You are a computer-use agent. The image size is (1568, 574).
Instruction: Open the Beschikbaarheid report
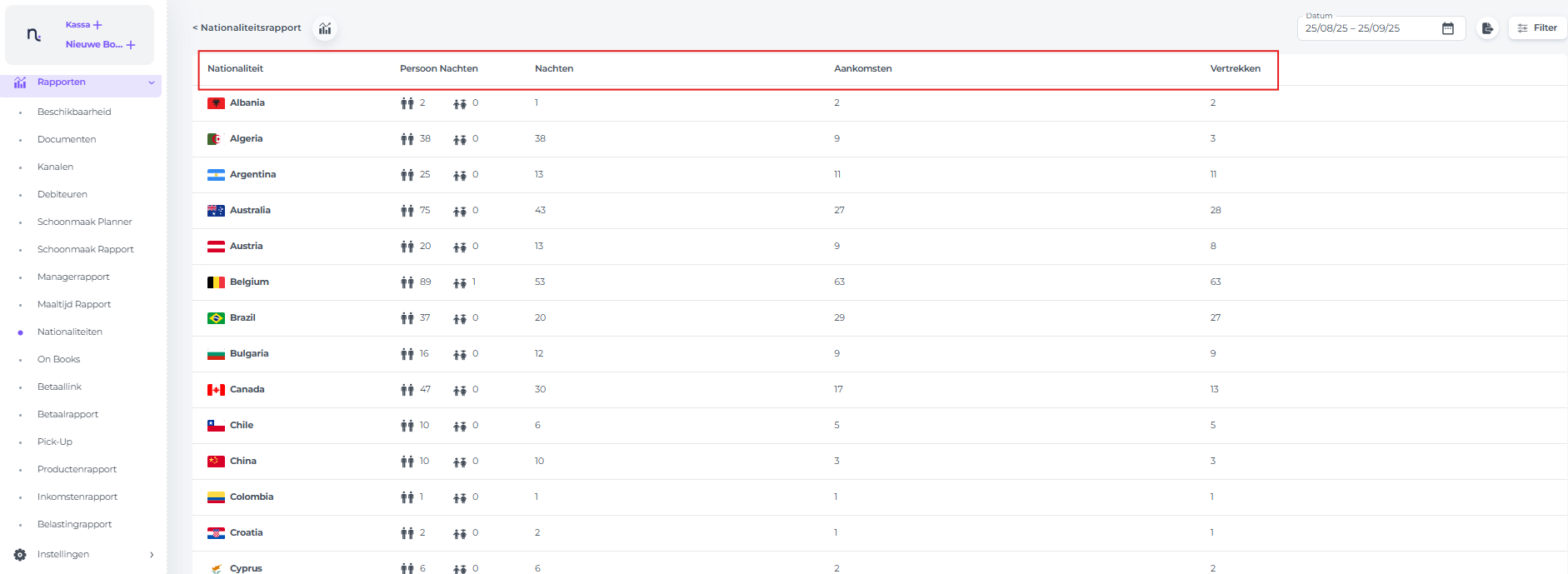74,112
